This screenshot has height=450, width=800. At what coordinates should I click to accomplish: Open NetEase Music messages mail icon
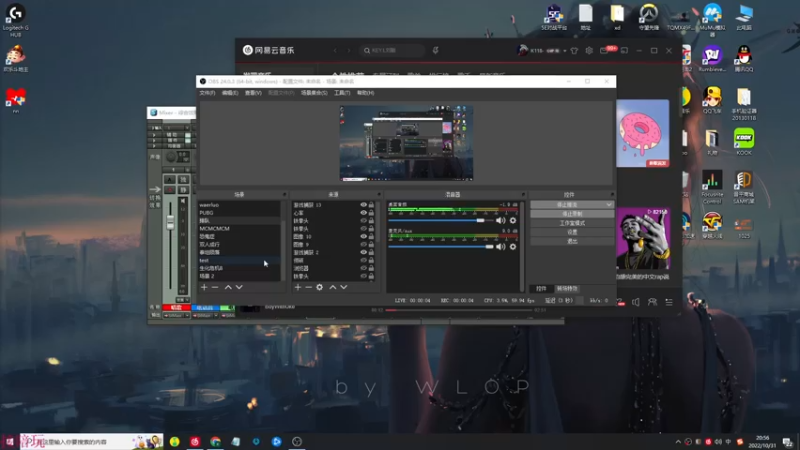(x=605, y=51)
